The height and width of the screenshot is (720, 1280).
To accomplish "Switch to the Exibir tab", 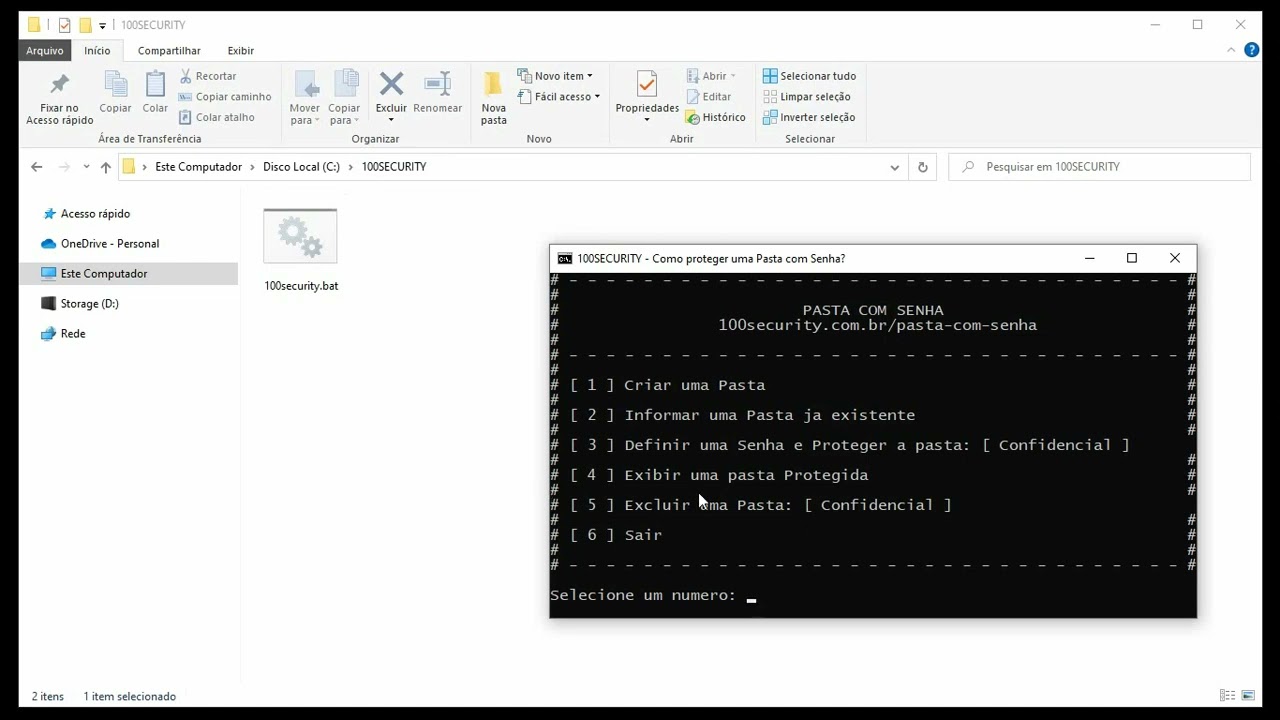I will 241,50.
